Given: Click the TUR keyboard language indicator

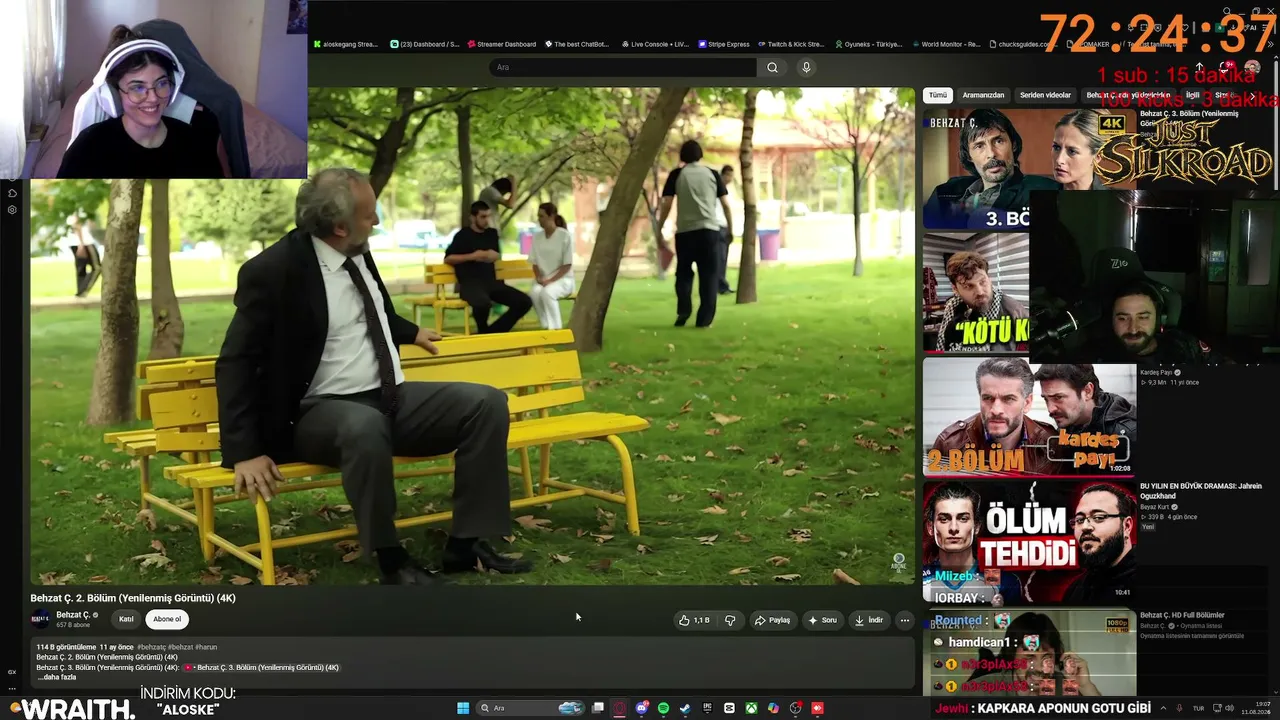Looking at the screenshot, I should click(1198, 708).
